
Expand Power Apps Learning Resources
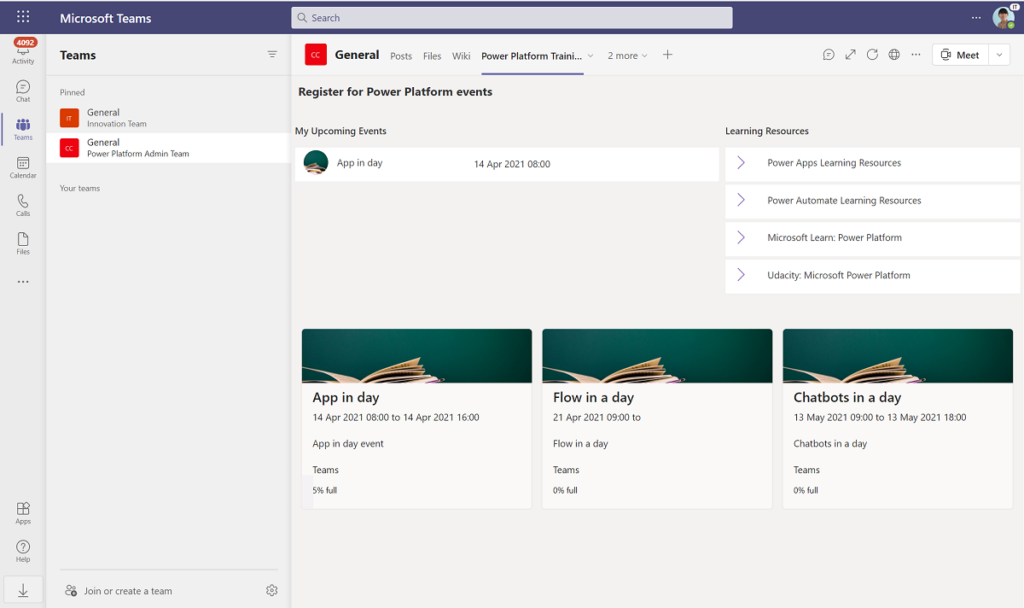pos(741,163)
